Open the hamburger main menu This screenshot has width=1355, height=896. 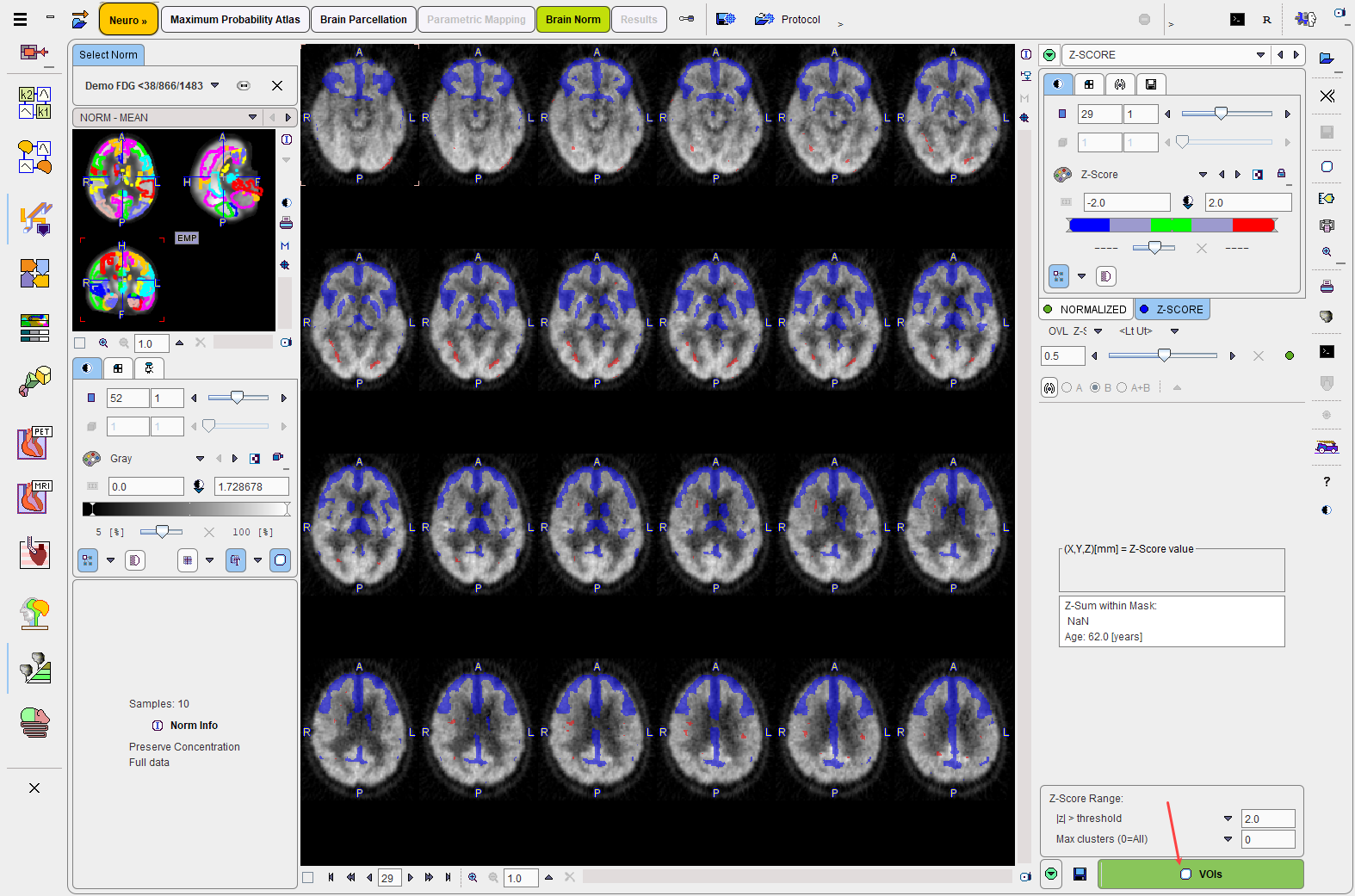pos(20,19)
